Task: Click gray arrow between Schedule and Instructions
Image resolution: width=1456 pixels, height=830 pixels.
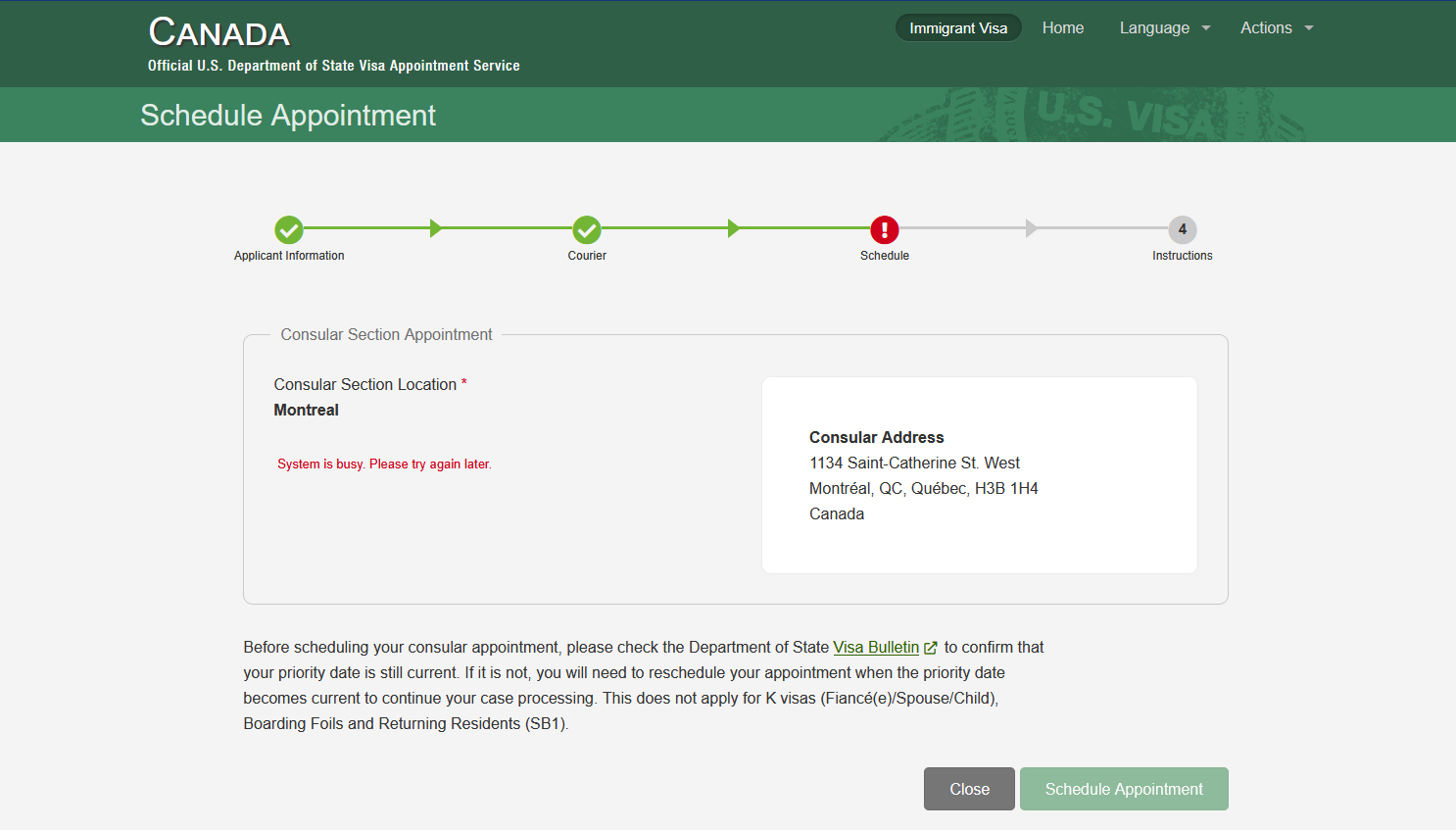Action: click(x=1031, y=228)
